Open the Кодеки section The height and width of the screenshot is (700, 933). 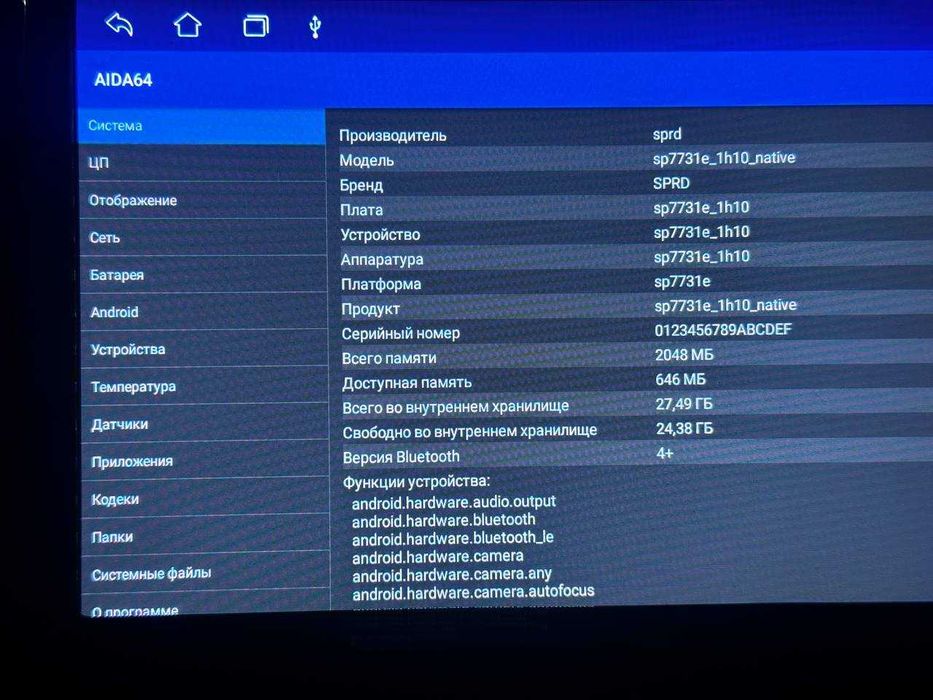point(206,499)
